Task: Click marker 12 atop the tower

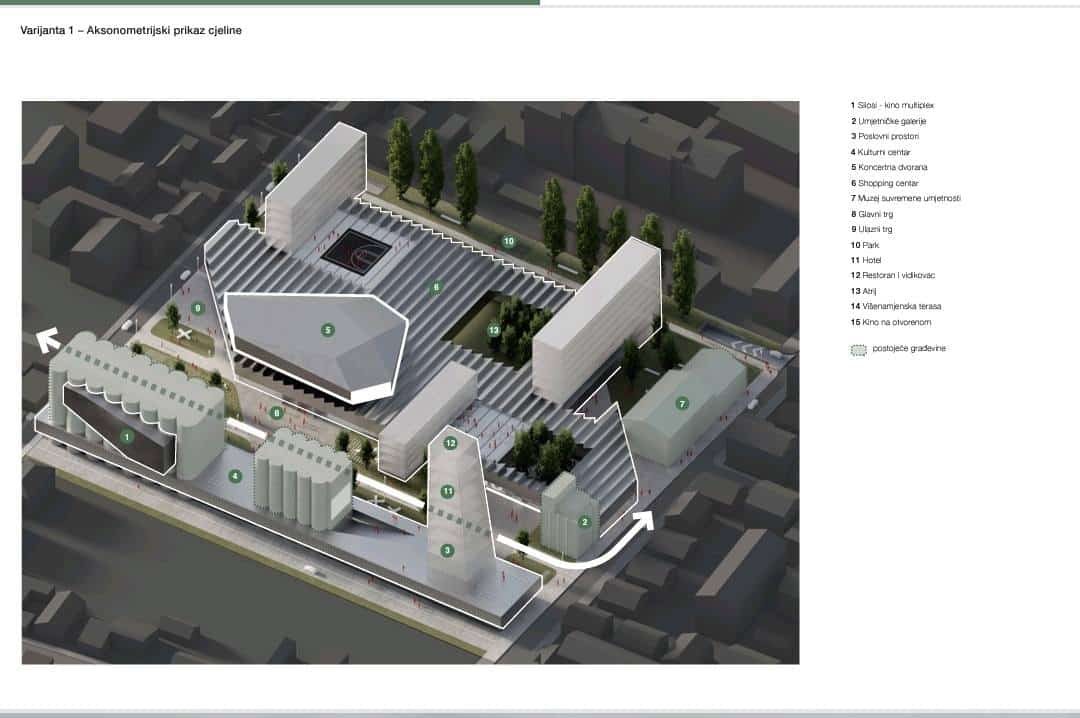Action: click(x=450, y=443)
